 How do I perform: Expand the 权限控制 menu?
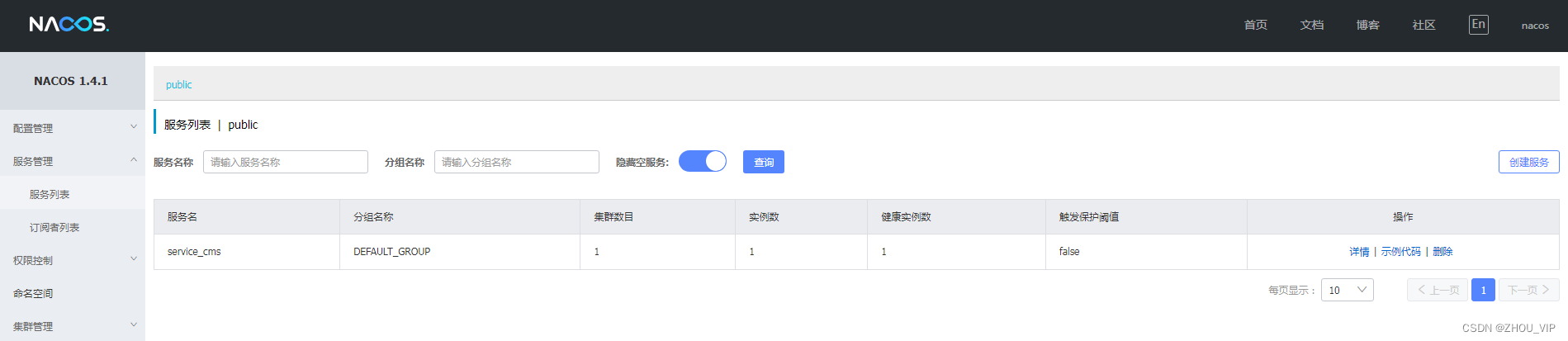(73, 260)
